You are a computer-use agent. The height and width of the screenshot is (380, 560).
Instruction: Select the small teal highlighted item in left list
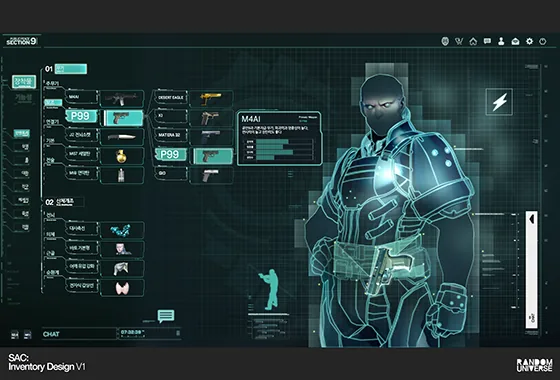(x=22, y=134)
